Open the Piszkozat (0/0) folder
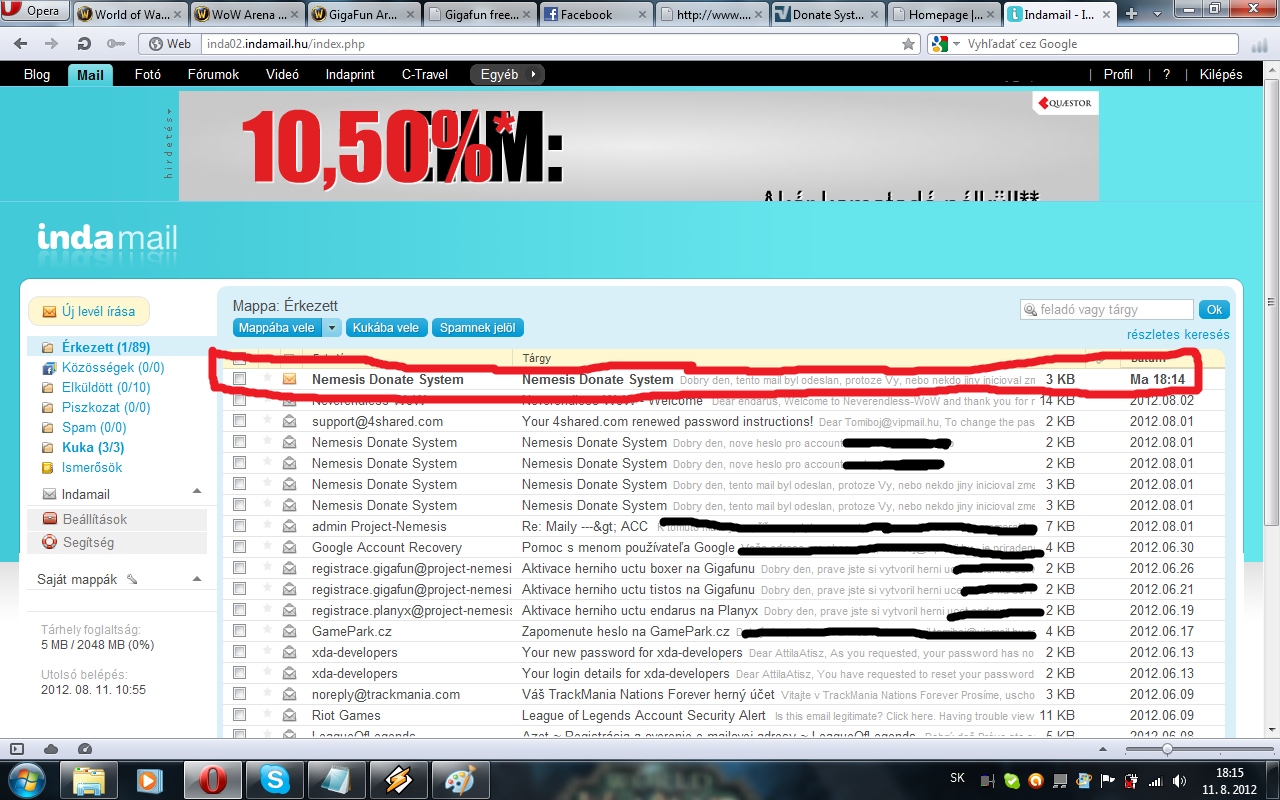The width and height of the screenshot is (1280, 800). (106, 407)
